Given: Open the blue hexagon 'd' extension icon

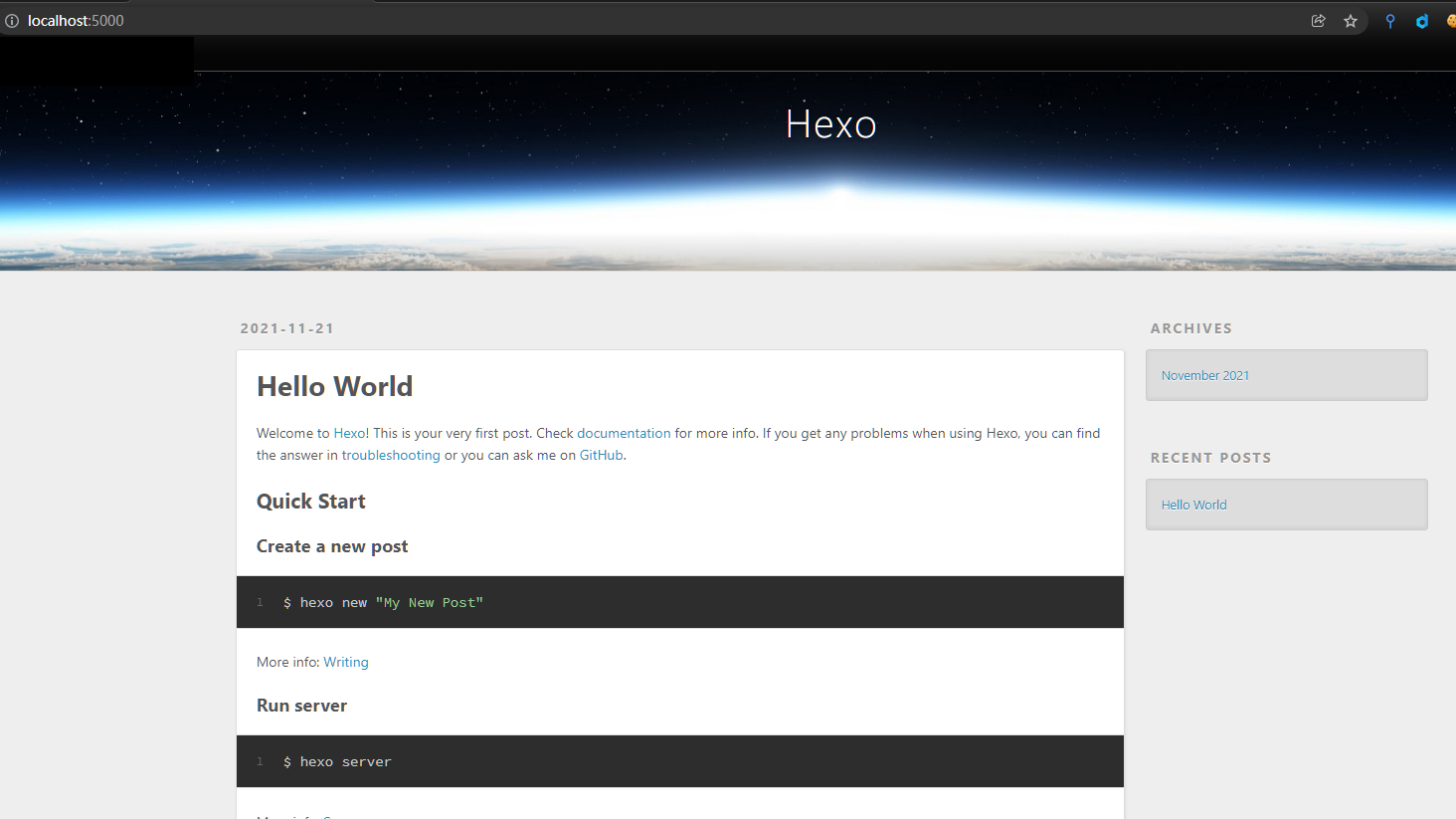Looking at the screenshot, I should coord(1422,21).
